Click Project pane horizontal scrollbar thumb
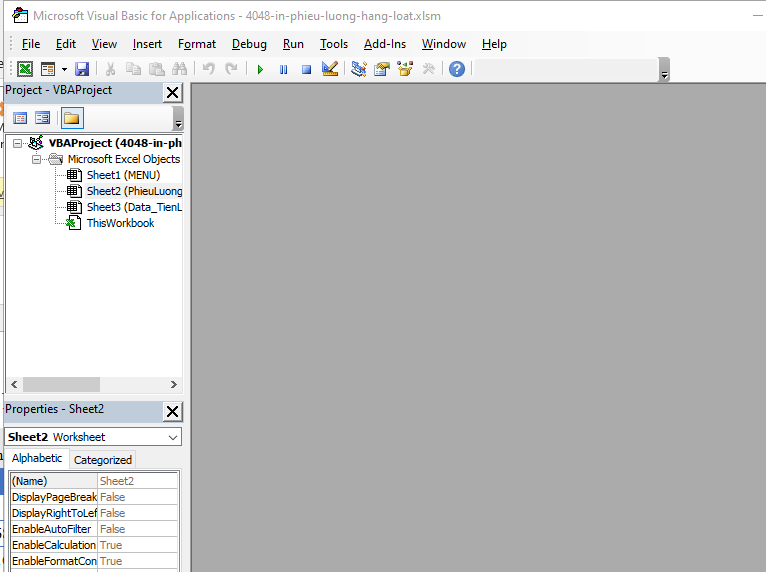This screenshot has height=572, width=766. (x=62, y=385)
